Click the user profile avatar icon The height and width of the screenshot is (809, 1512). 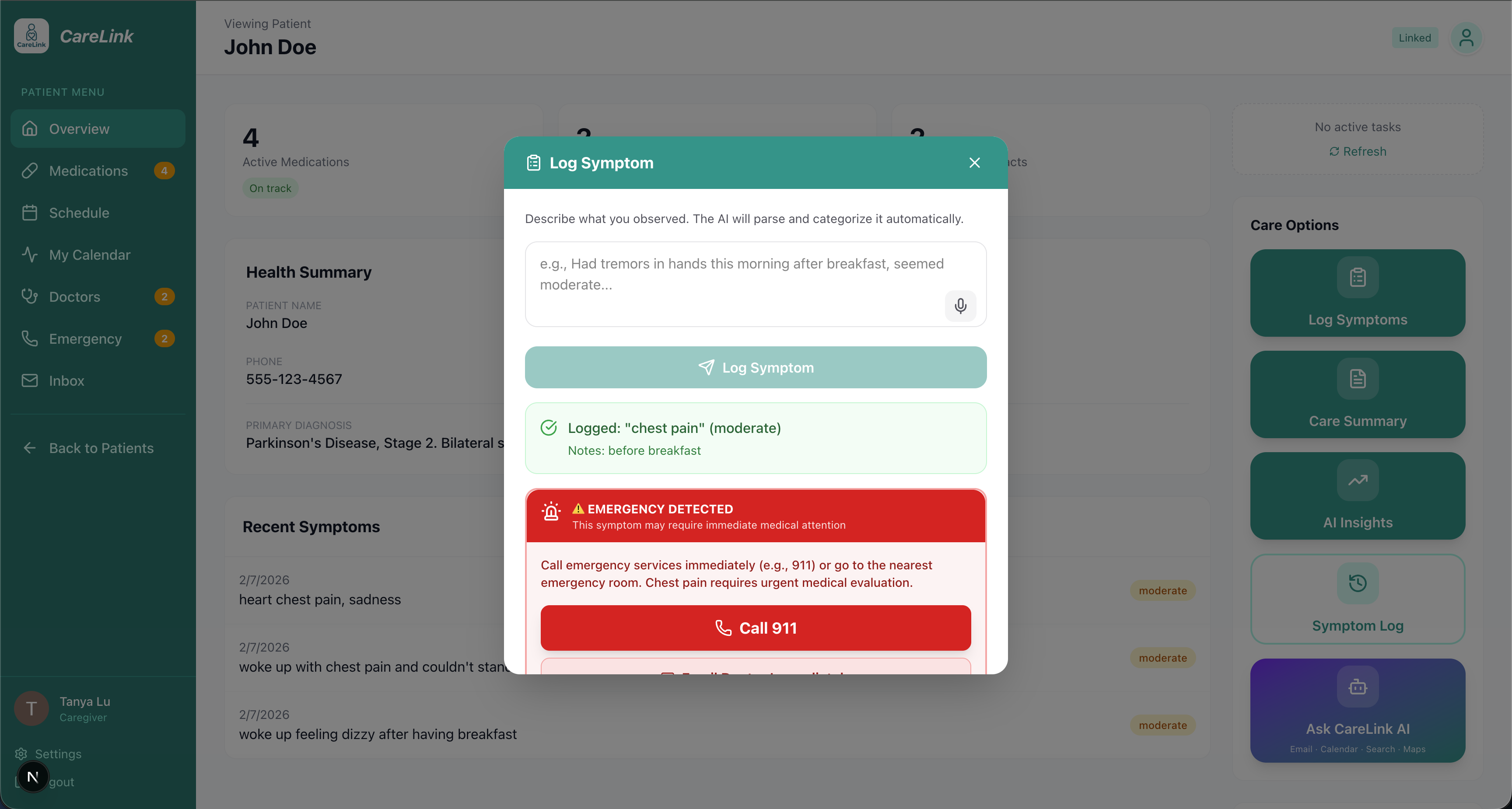(1466, 38)
